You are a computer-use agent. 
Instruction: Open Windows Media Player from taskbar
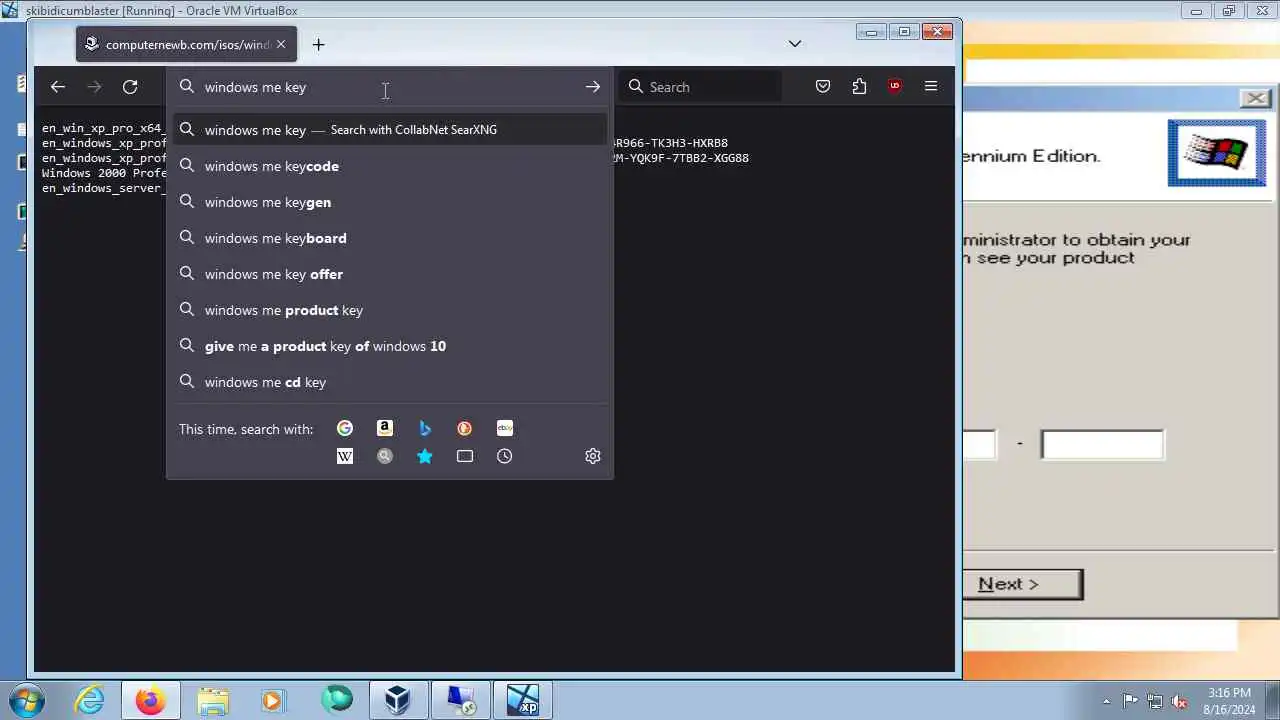click(272, 700)
